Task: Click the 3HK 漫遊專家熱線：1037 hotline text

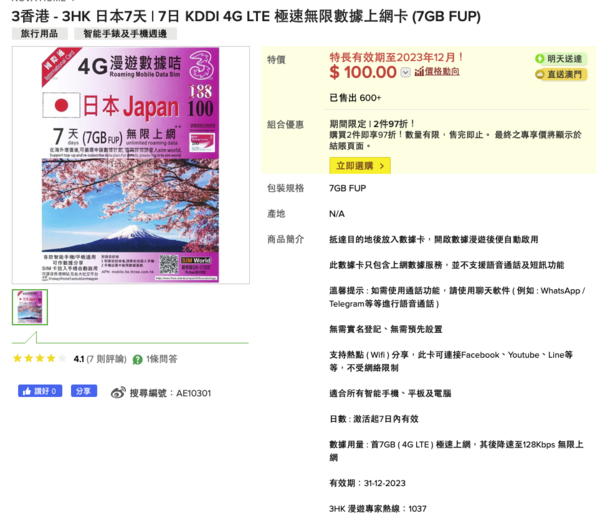Action: point(378,509)
